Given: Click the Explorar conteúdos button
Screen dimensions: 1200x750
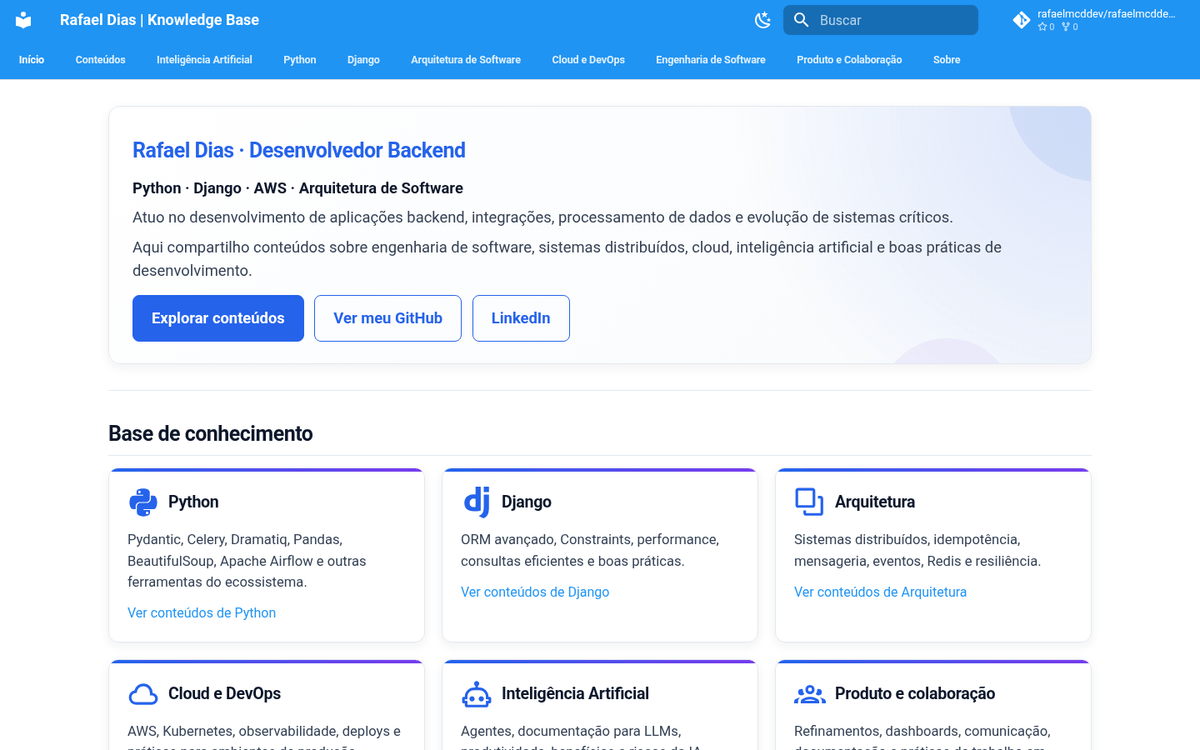Looking at the screenshot, I should coord(218,318).
